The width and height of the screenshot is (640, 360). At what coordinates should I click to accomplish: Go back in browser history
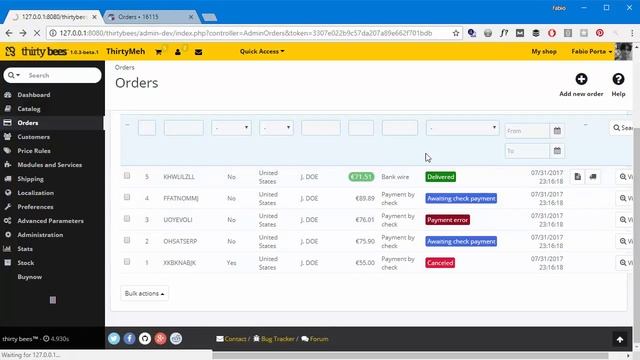(x=9, y=33)
